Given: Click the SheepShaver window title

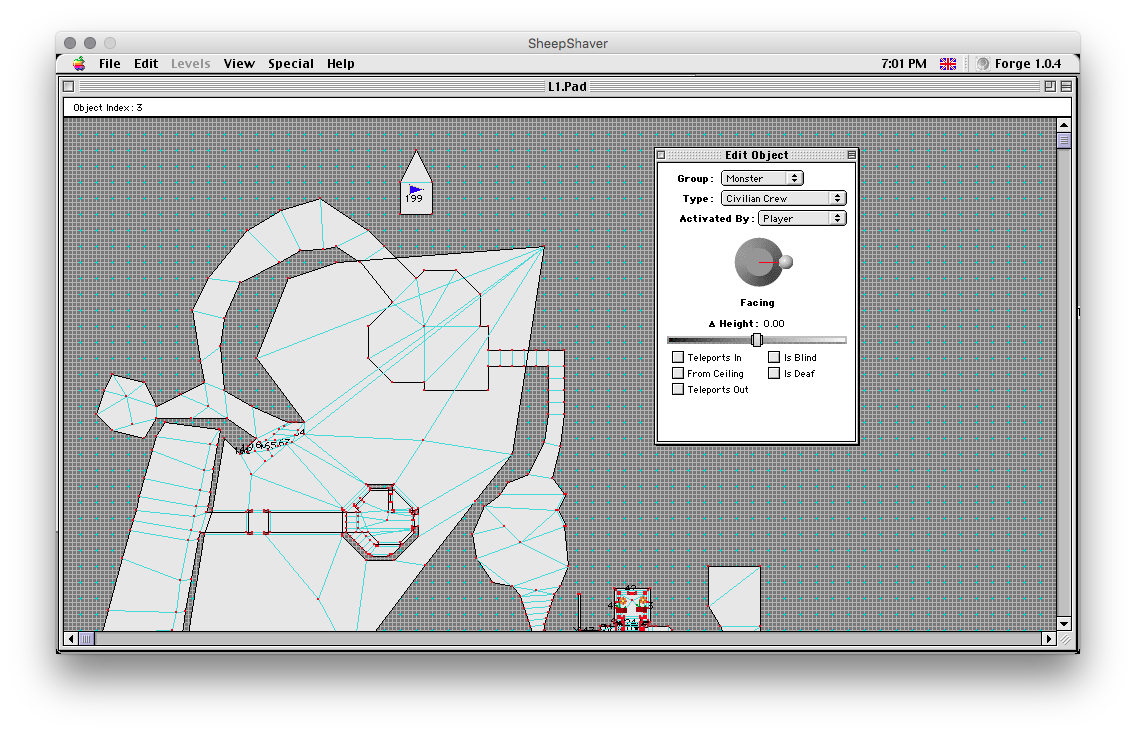Looking at the screenshot, I should coord(568,43).
